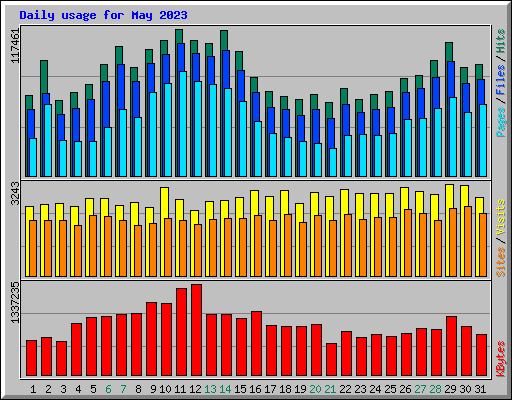
Task: Select the blue Files bar top for day 7
Action: (120, 87)
